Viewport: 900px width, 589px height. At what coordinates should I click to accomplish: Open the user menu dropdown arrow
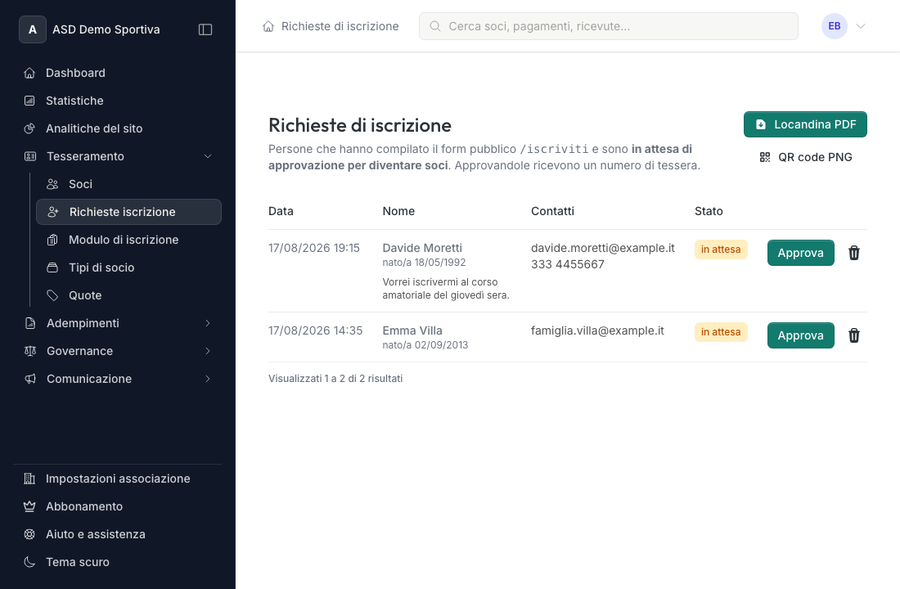860,26
